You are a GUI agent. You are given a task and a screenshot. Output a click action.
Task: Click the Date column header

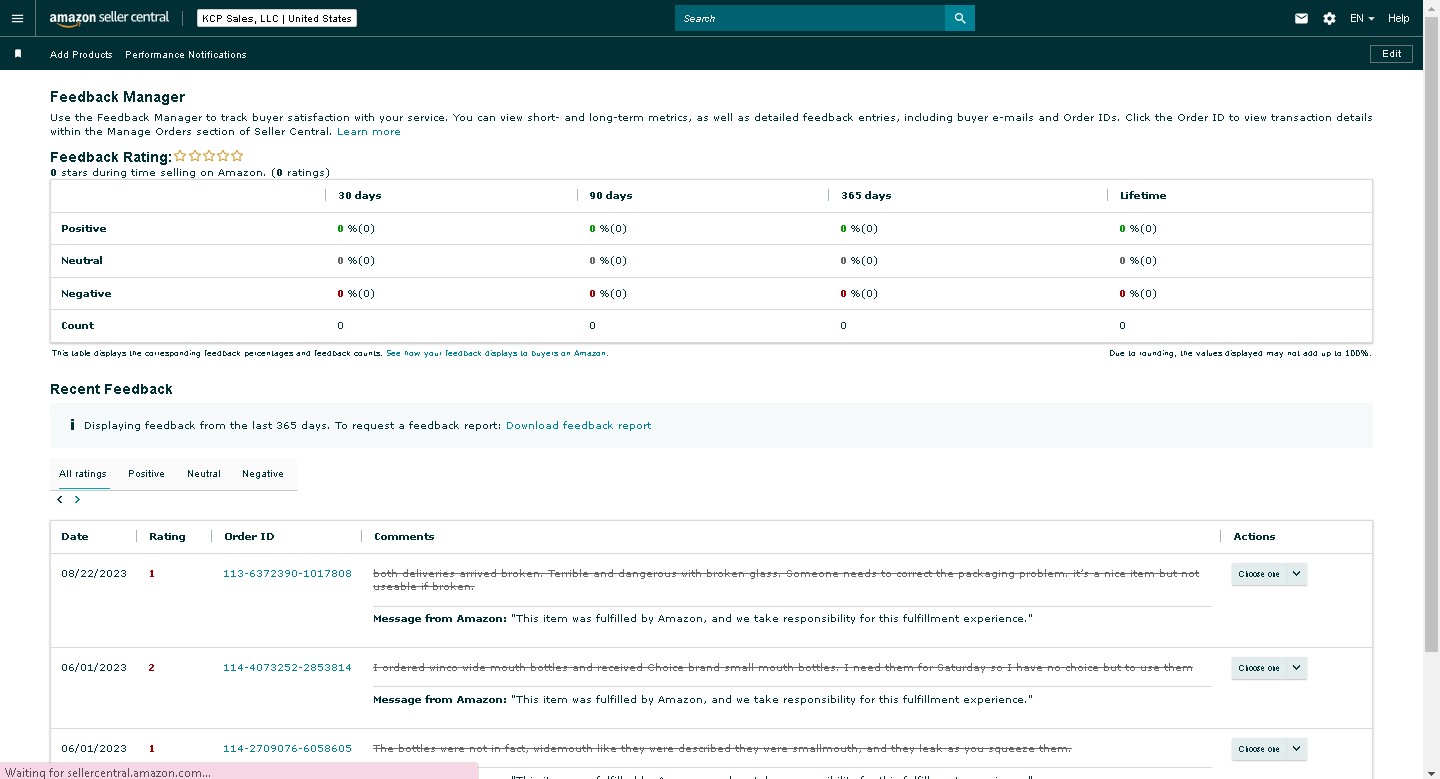point(75,537)
